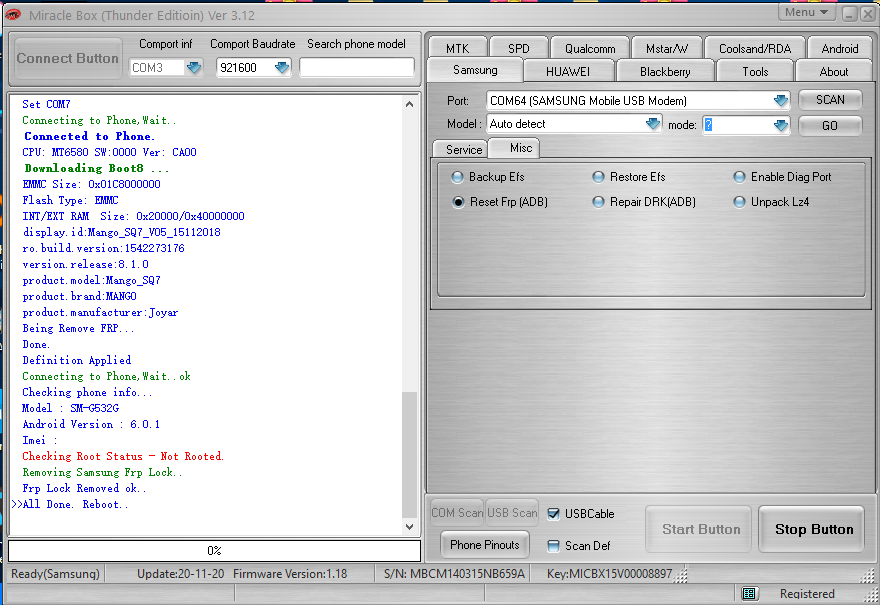Click 'Checking Root Status - Not Rooted.' line
The width and height of the screenshot is (880, 605).
pos(123,456)
